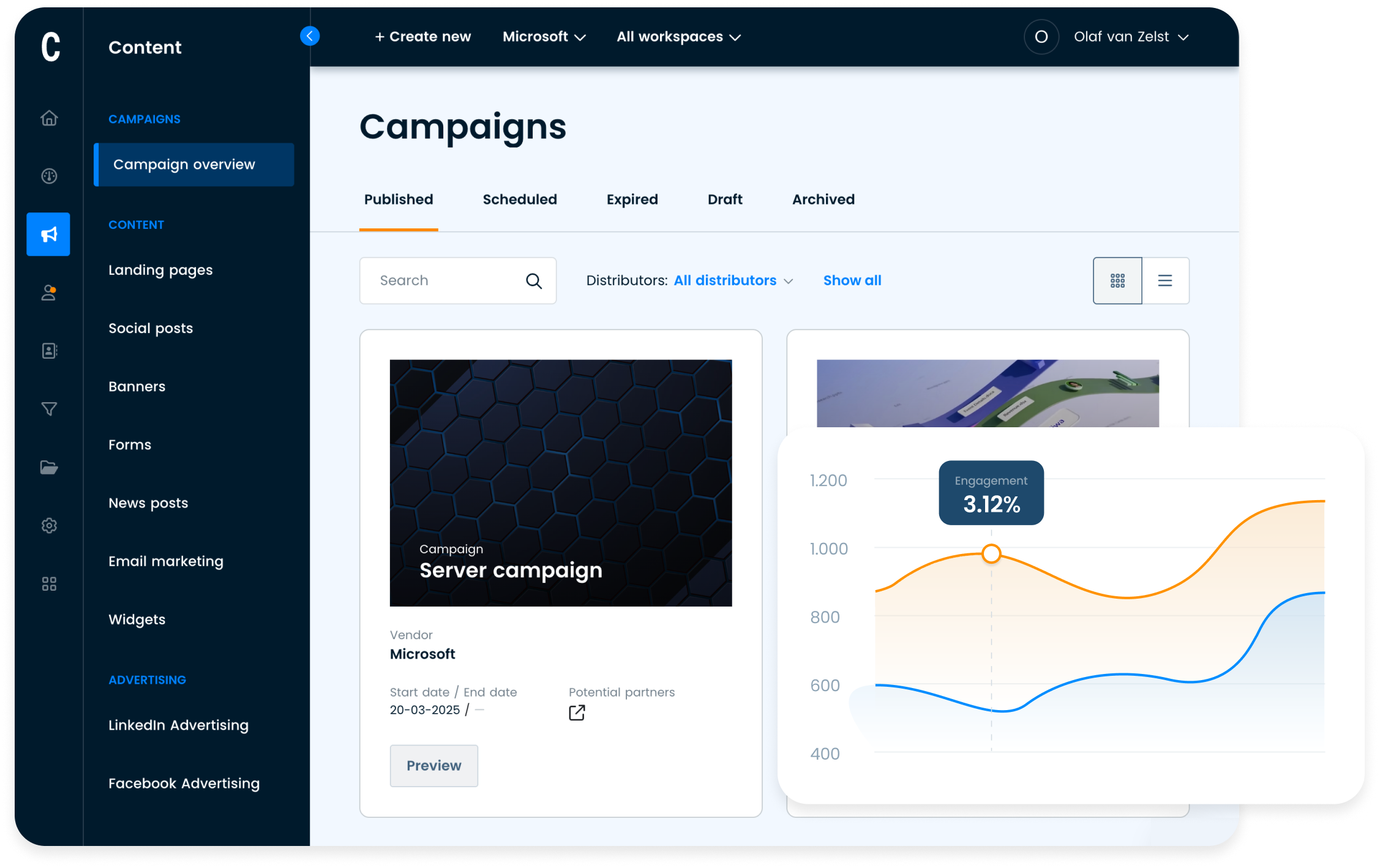
Task: Open the settings gear sidebar icon
Action: coord(49,526)
